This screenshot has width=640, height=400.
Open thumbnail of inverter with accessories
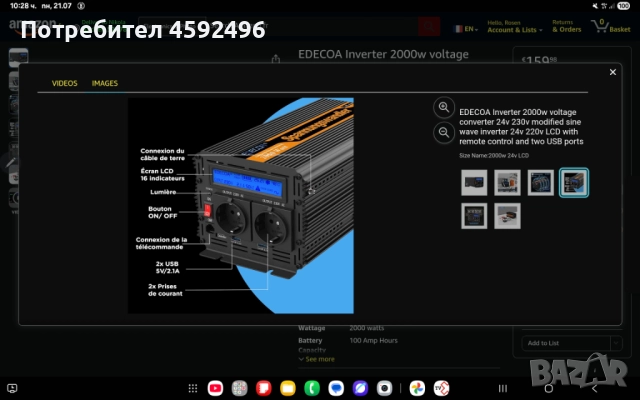pos(507,182)
